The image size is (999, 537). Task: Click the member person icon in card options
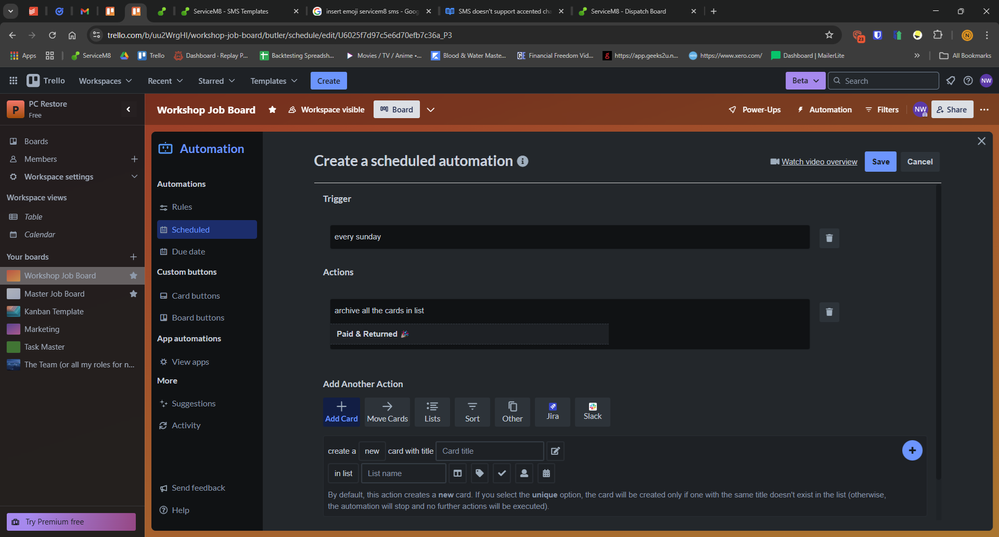[x=524, y=473]
